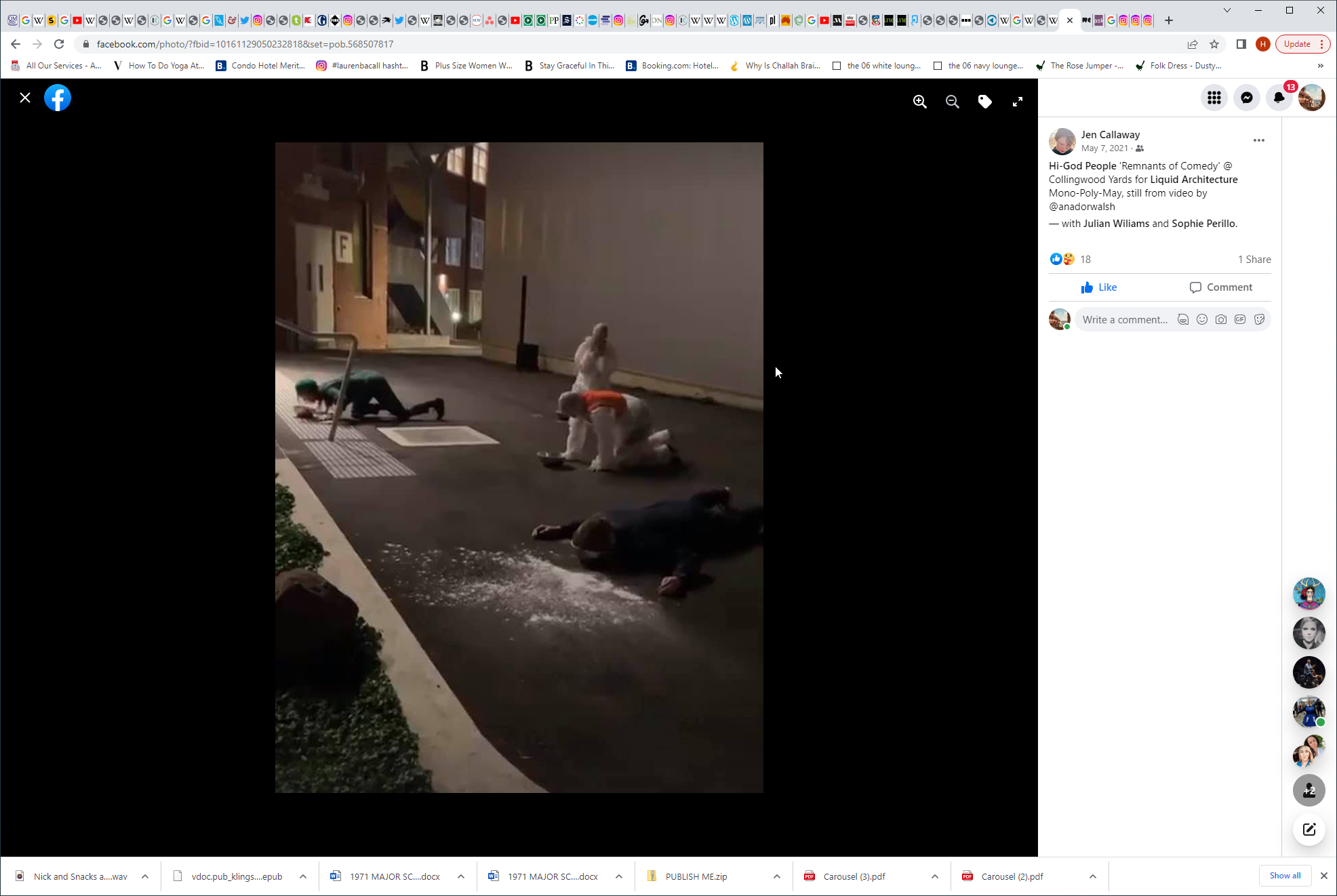The height and width of the screenshot is (896, 1337).
Task: Open Hi-God People page link
Action: 1082,166
